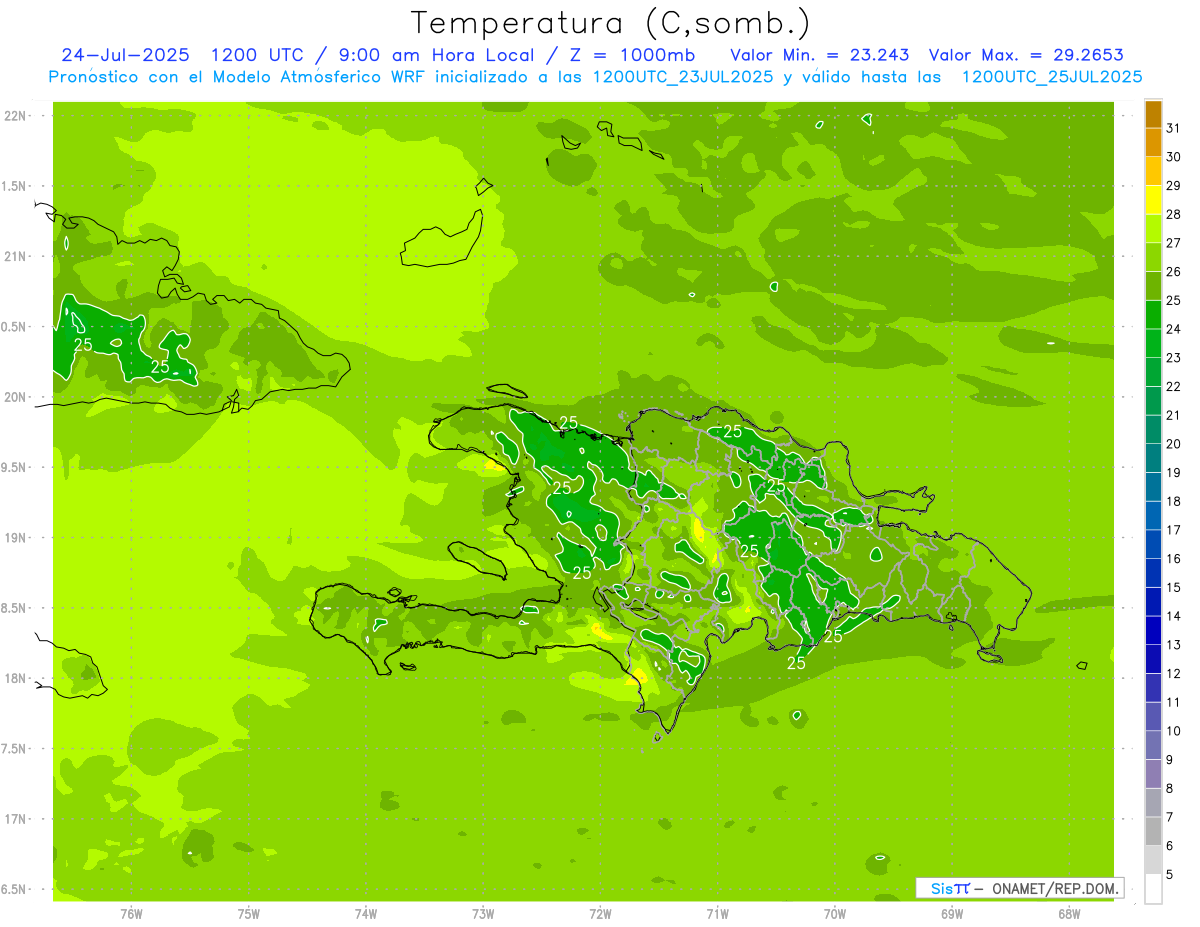Screen dimensions: 1200x927
Task: Click the latitude label '0.5N'
Action: [x=15, y=327]
